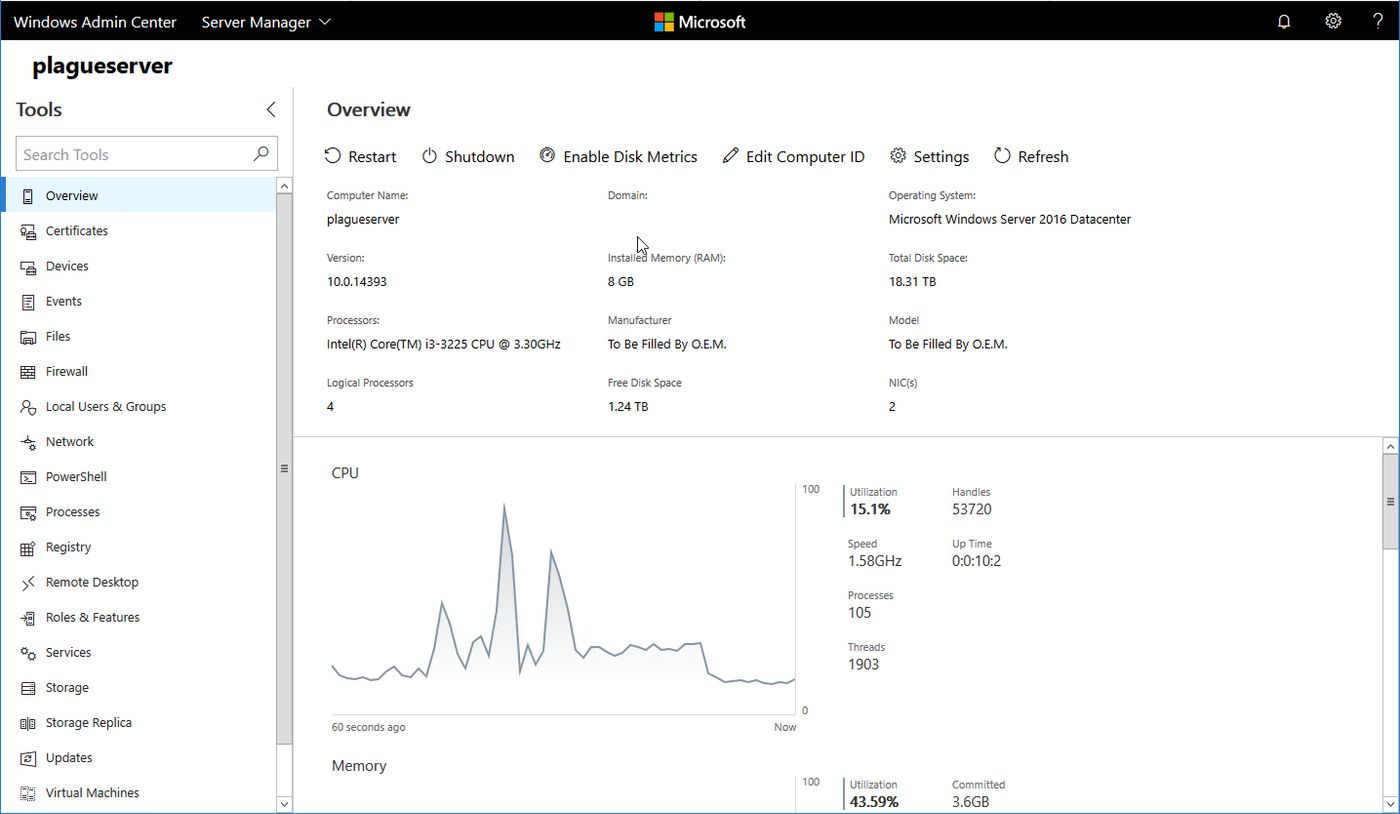Click the help question mark icon
1400x814 pixels.
point(1378,21)
